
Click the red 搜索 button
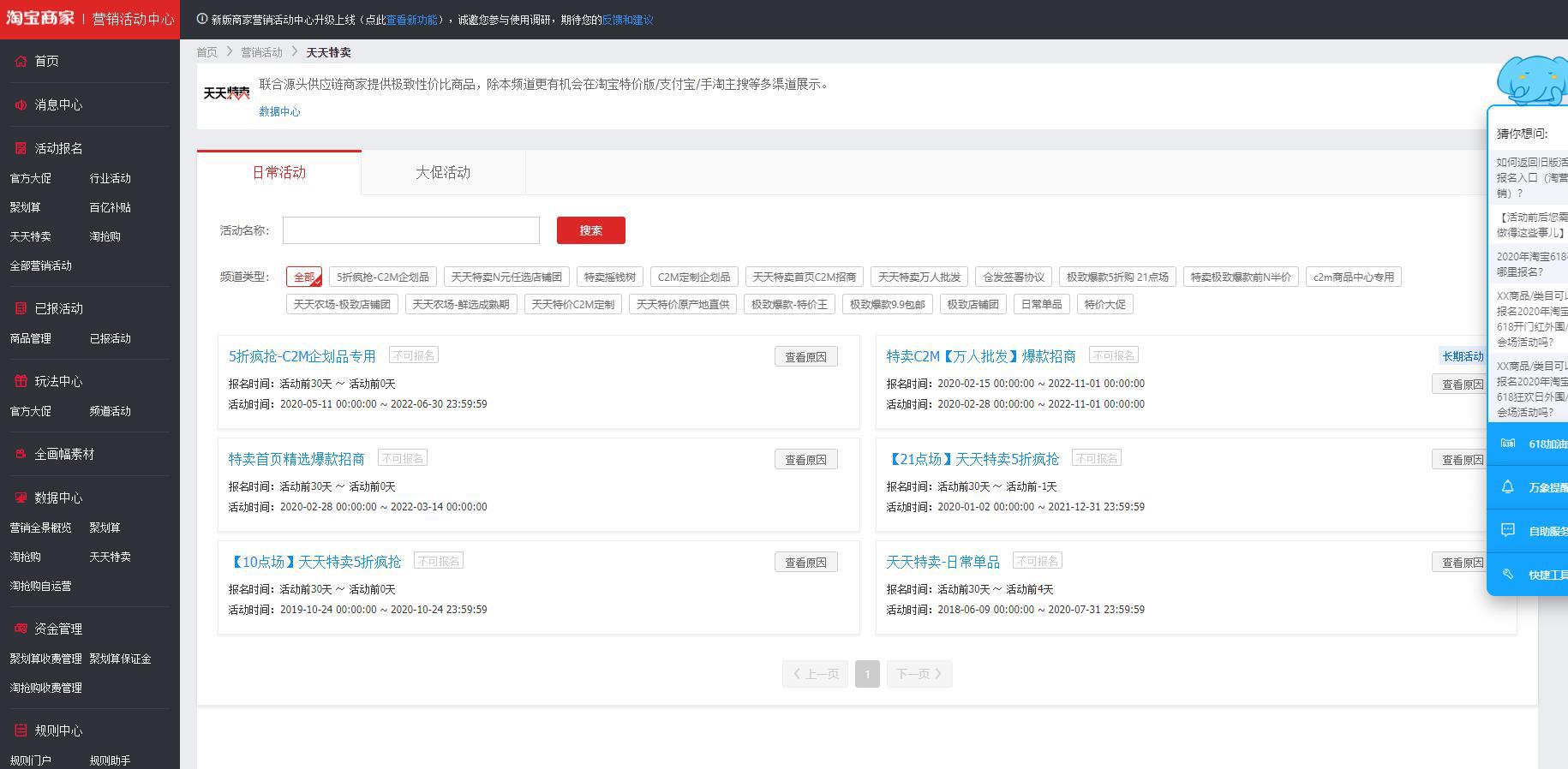click(591, 230)
